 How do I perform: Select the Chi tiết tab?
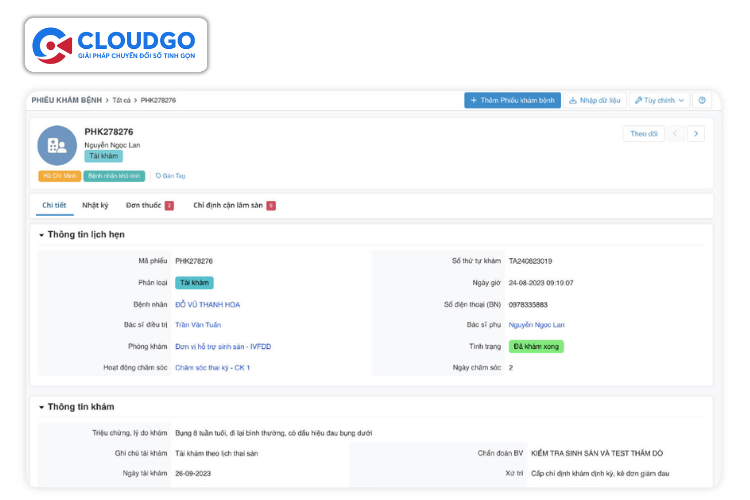[x=54, y=205]
